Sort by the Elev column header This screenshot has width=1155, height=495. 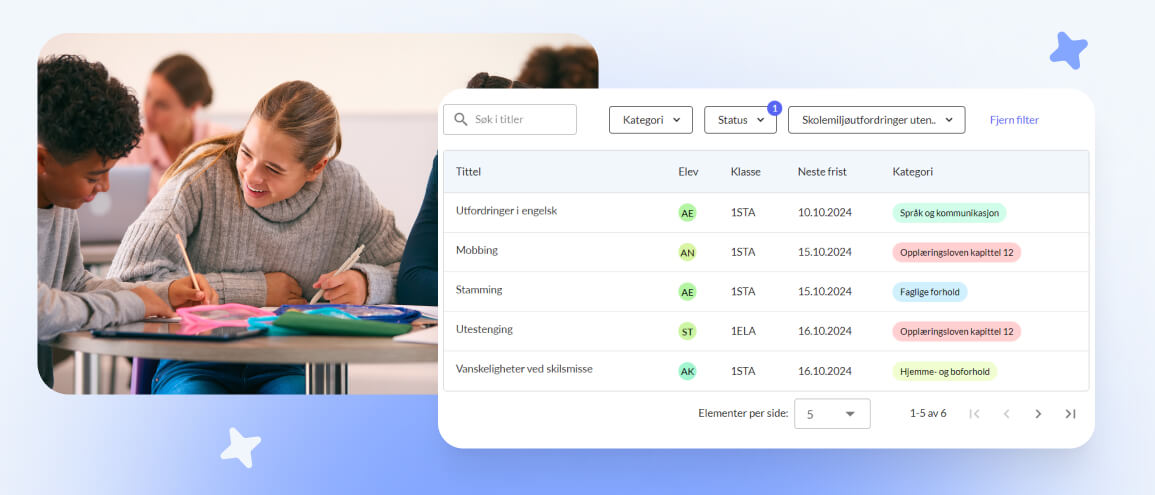coord(688,172)
